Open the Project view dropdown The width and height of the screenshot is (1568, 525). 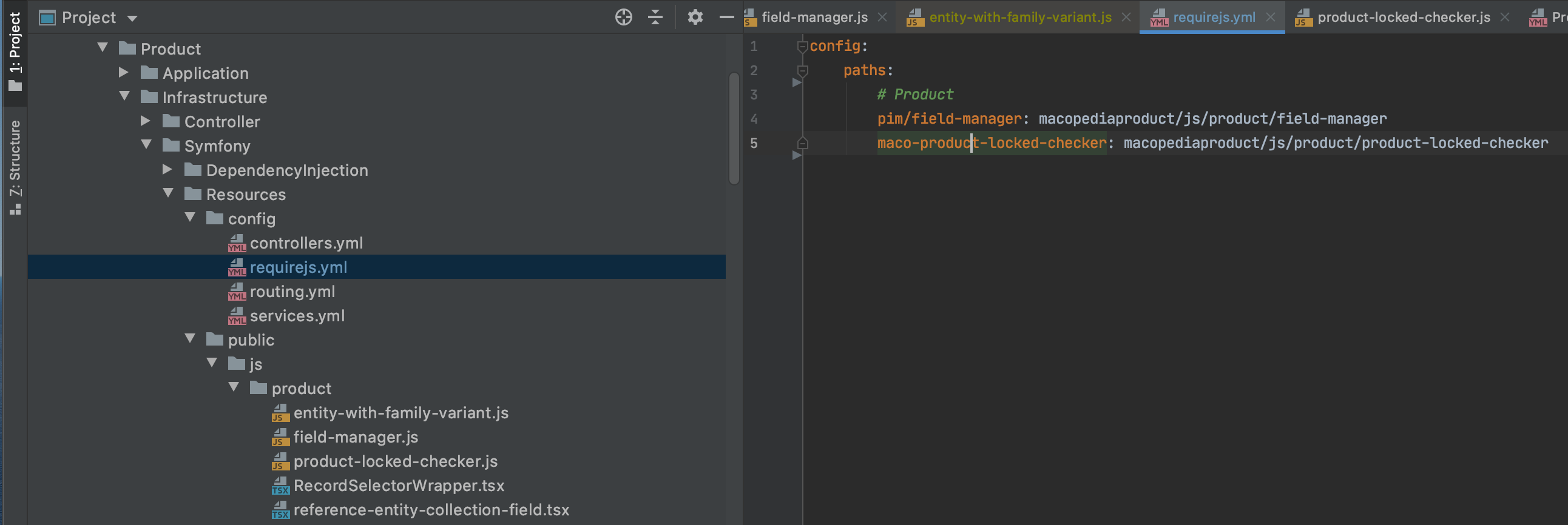click(x=132, y=18)
